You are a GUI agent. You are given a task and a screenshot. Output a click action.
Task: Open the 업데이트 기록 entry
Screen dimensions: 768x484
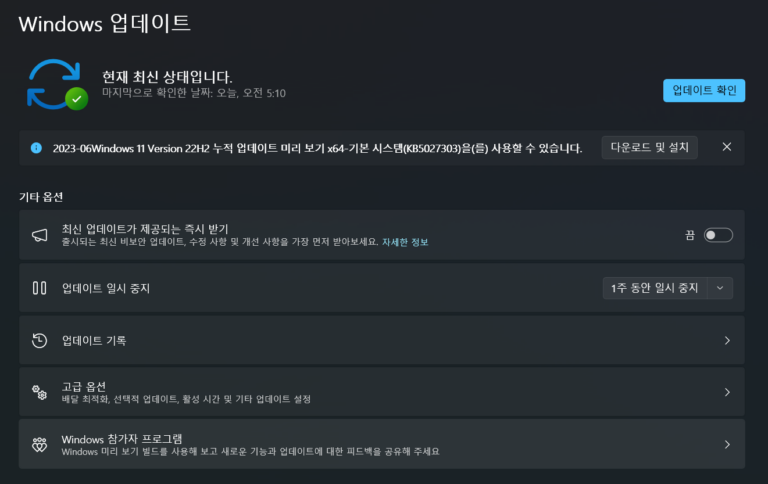pyautogui.click(x=382, y=340)
